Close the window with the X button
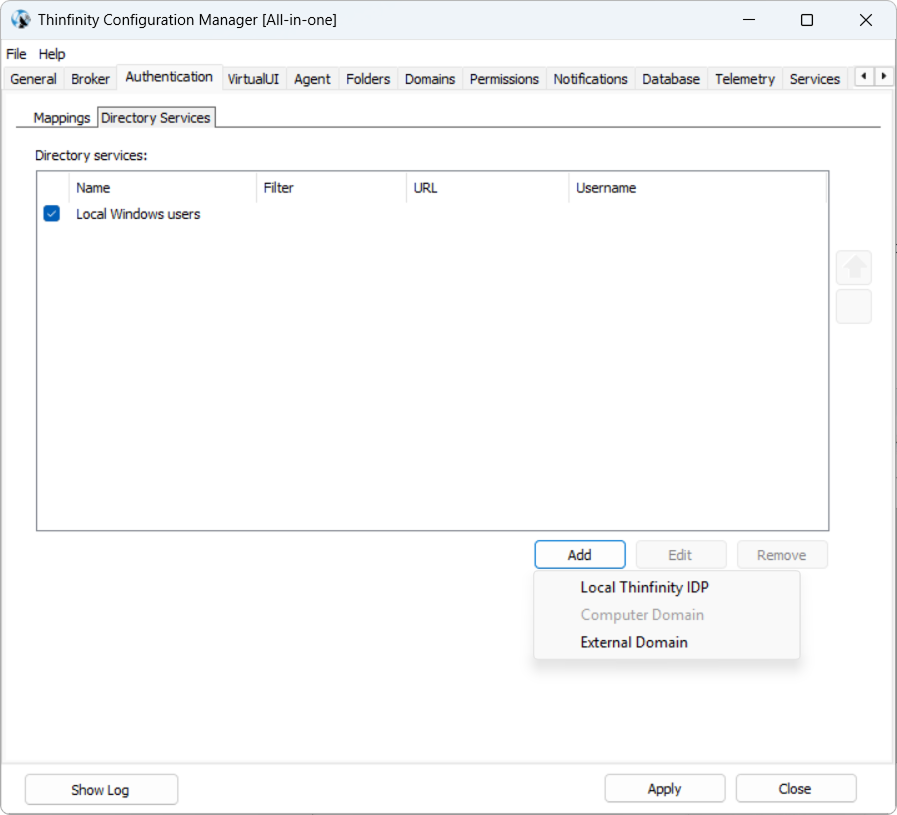Viewport: 897px width, 815px height. pos(866,20)
